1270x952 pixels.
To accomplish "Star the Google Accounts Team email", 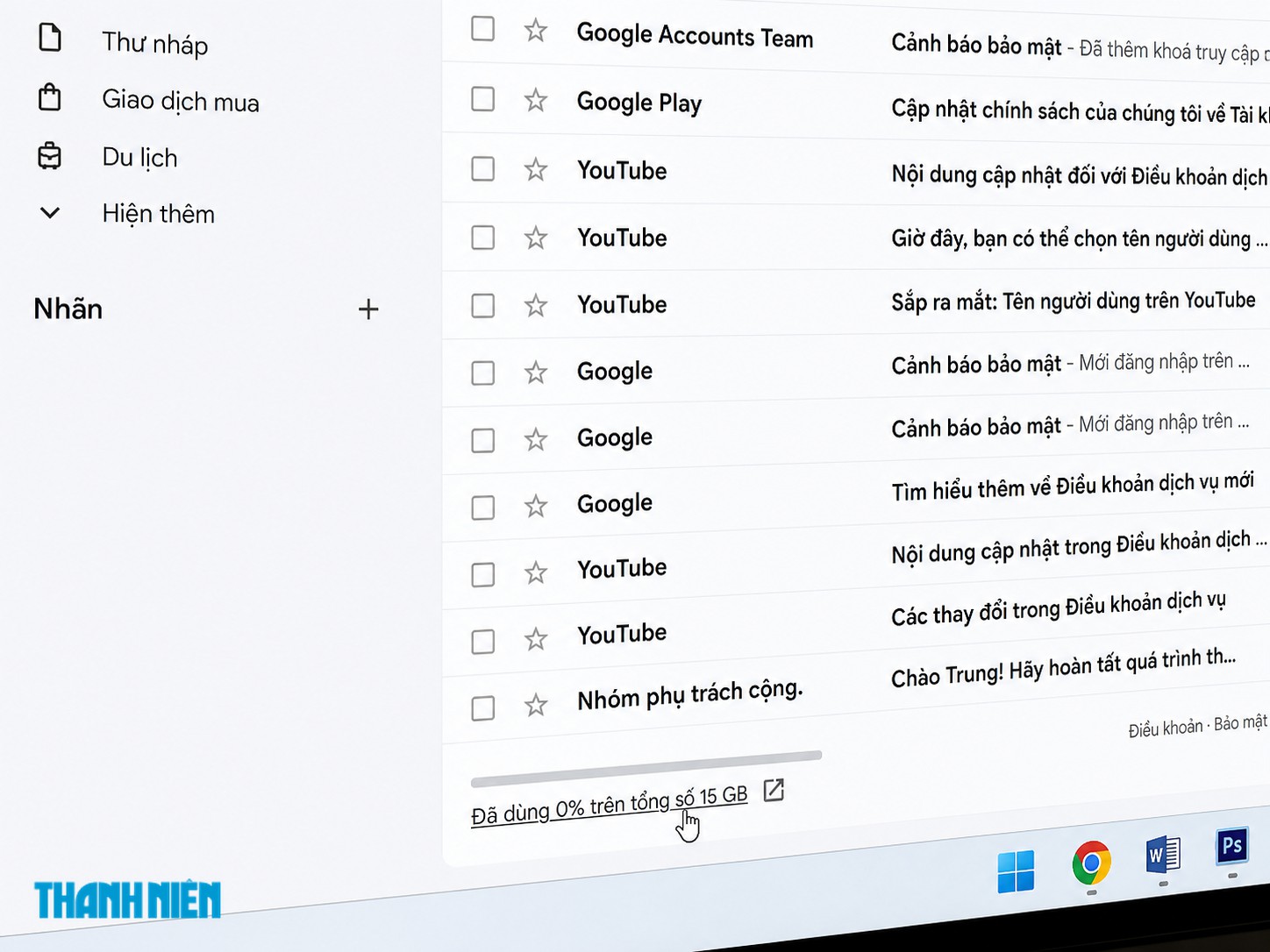I will pos(536,31).
